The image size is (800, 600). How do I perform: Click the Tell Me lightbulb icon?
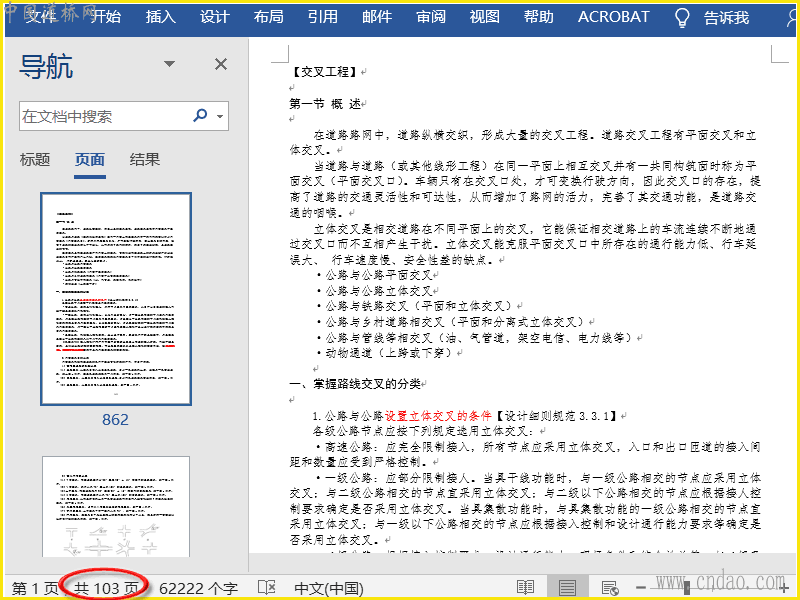pos(682,17)
